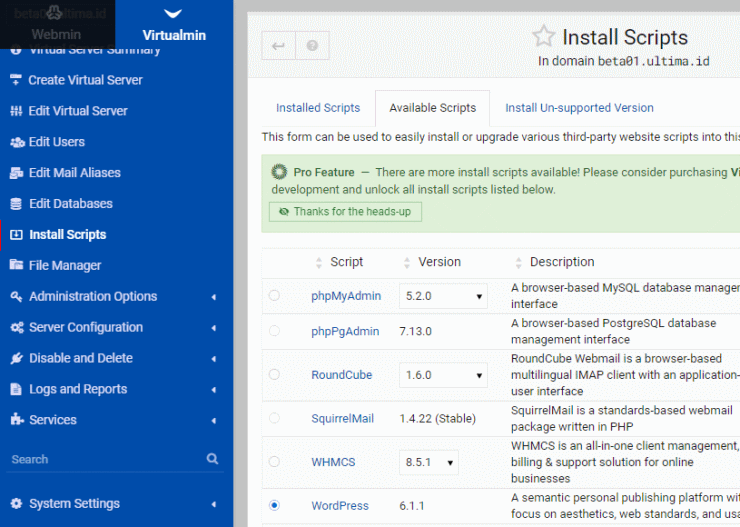The width and height of the screenshot is (740, 527).
Task: Sort by Script column arrows
Action: [x=319, y=263]
